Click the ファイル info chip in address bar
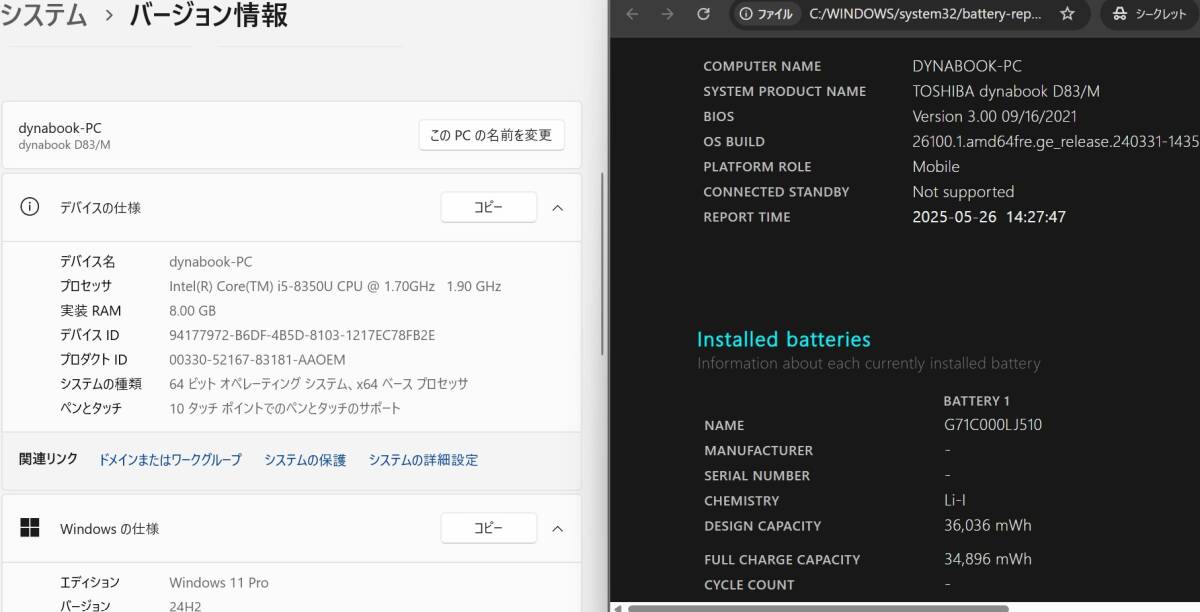This screenshot has height=612, width=1200. pyautogui.click(x=766, y=14)
